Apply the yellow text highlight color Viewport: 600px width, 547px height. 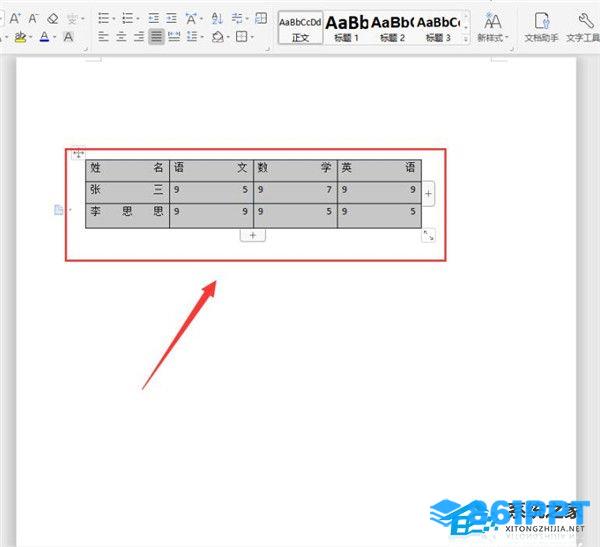[x=20, y=37]
